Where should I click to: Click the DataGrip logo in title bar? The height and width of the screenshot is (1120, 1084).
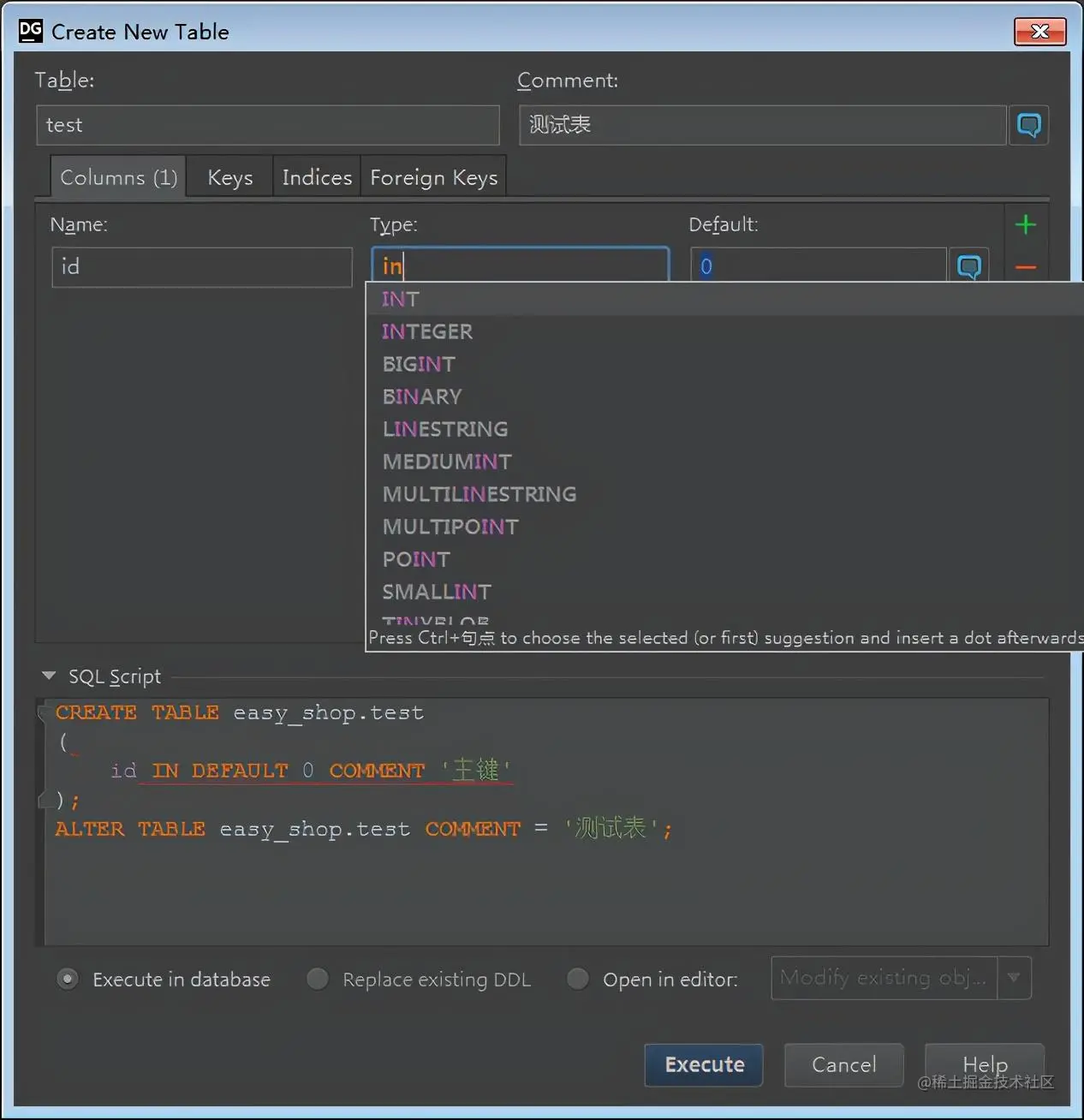click(x=30, y=31)
